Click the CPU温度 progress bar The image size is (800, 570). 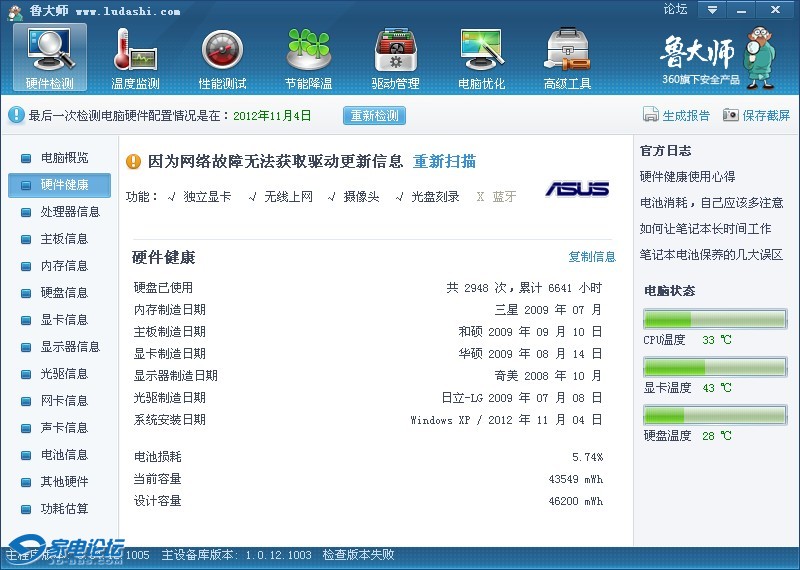[714, 319]
